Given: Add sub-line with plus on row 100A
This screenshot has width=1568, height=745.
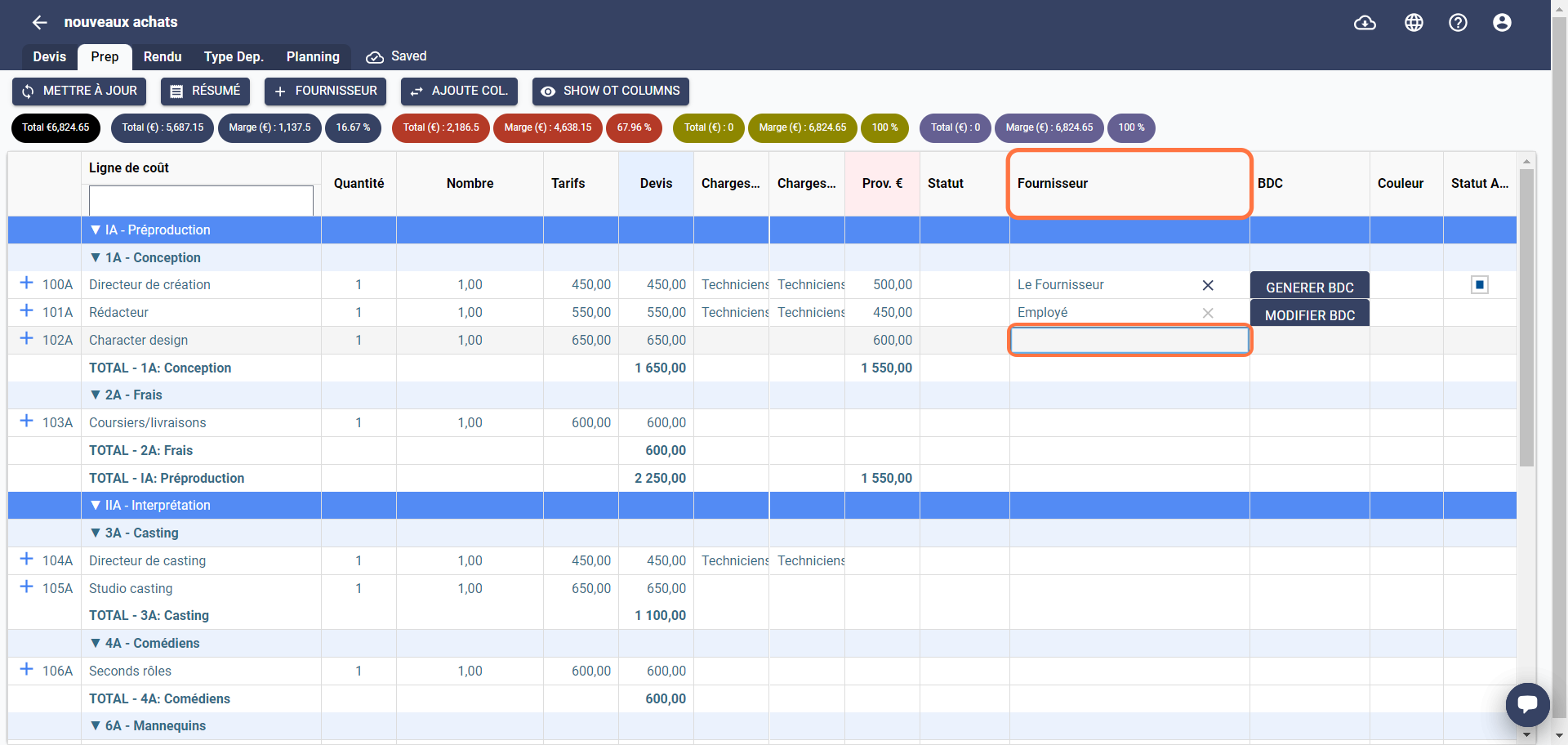Looking at the screenshot, I should (x=26, y=283).
